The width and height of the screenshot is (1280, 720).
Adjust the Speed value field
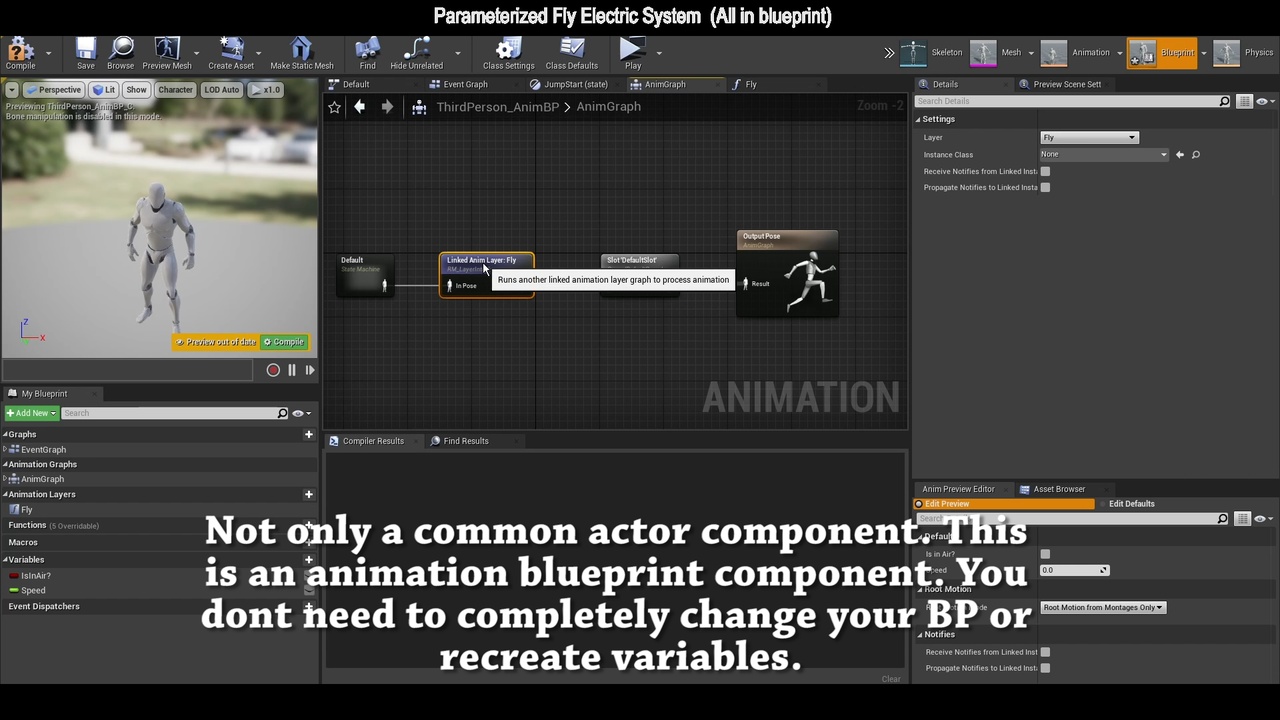[1075, 570]
